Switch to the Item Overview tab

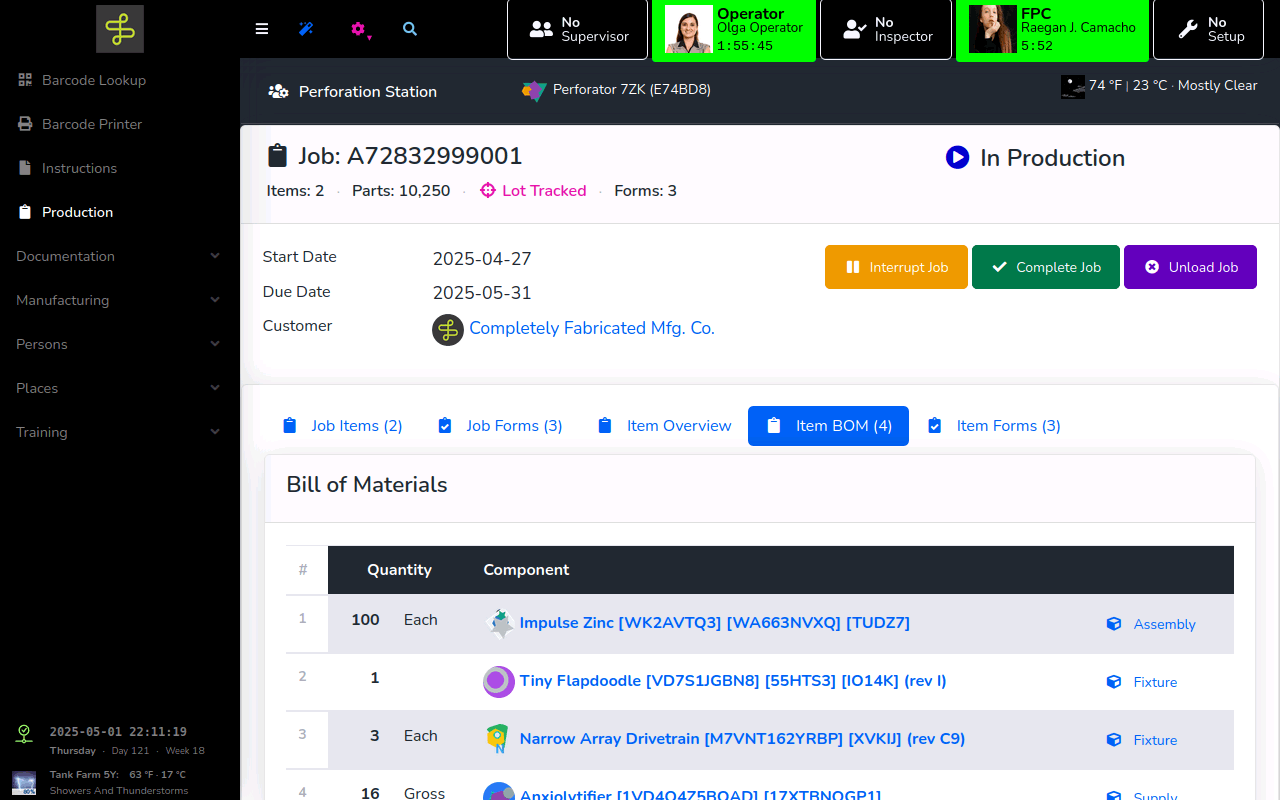pos(664,426)
